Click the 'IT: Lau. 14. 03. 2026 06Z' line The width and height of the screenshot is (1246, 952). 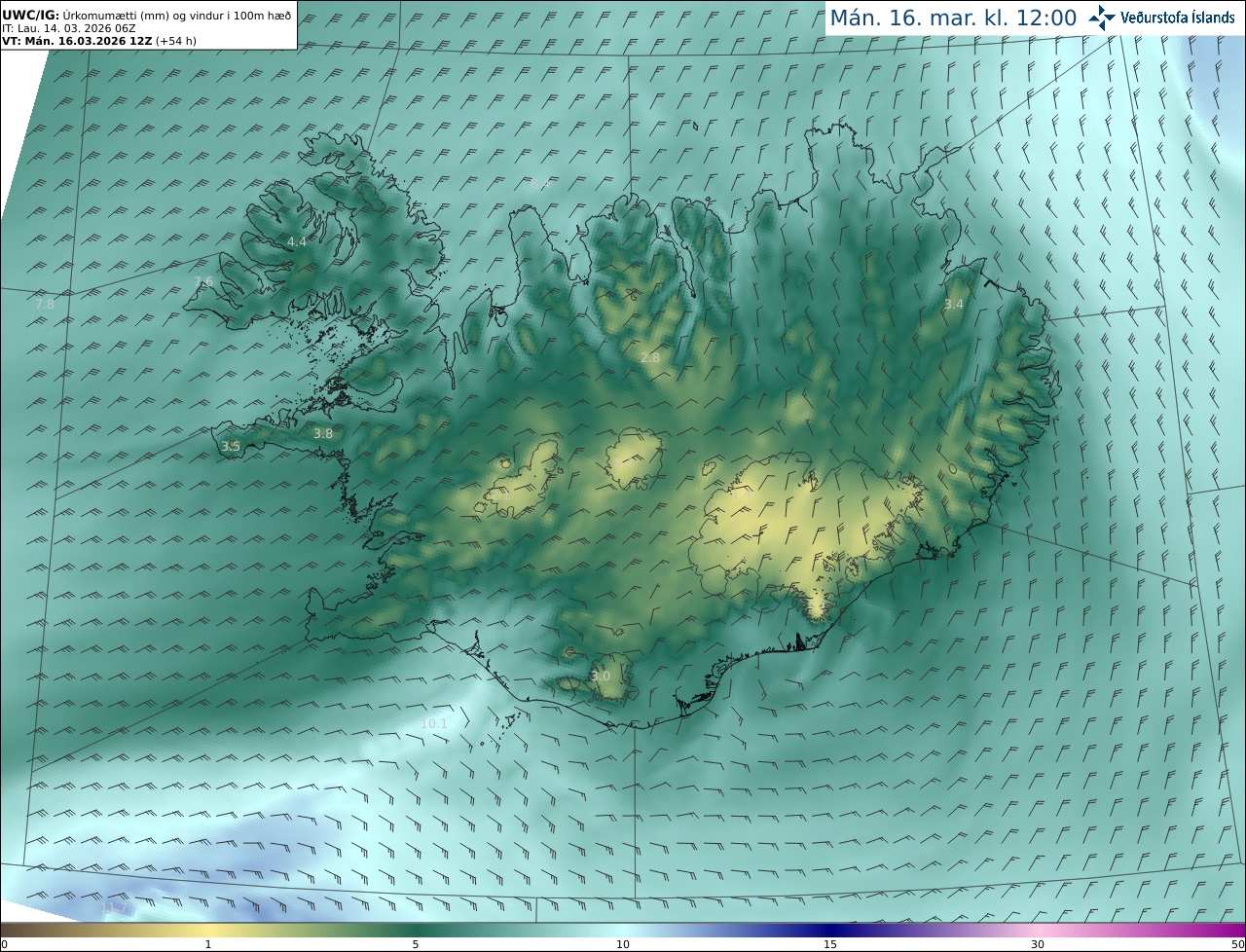pyautogui.click(x=68, y=28)
